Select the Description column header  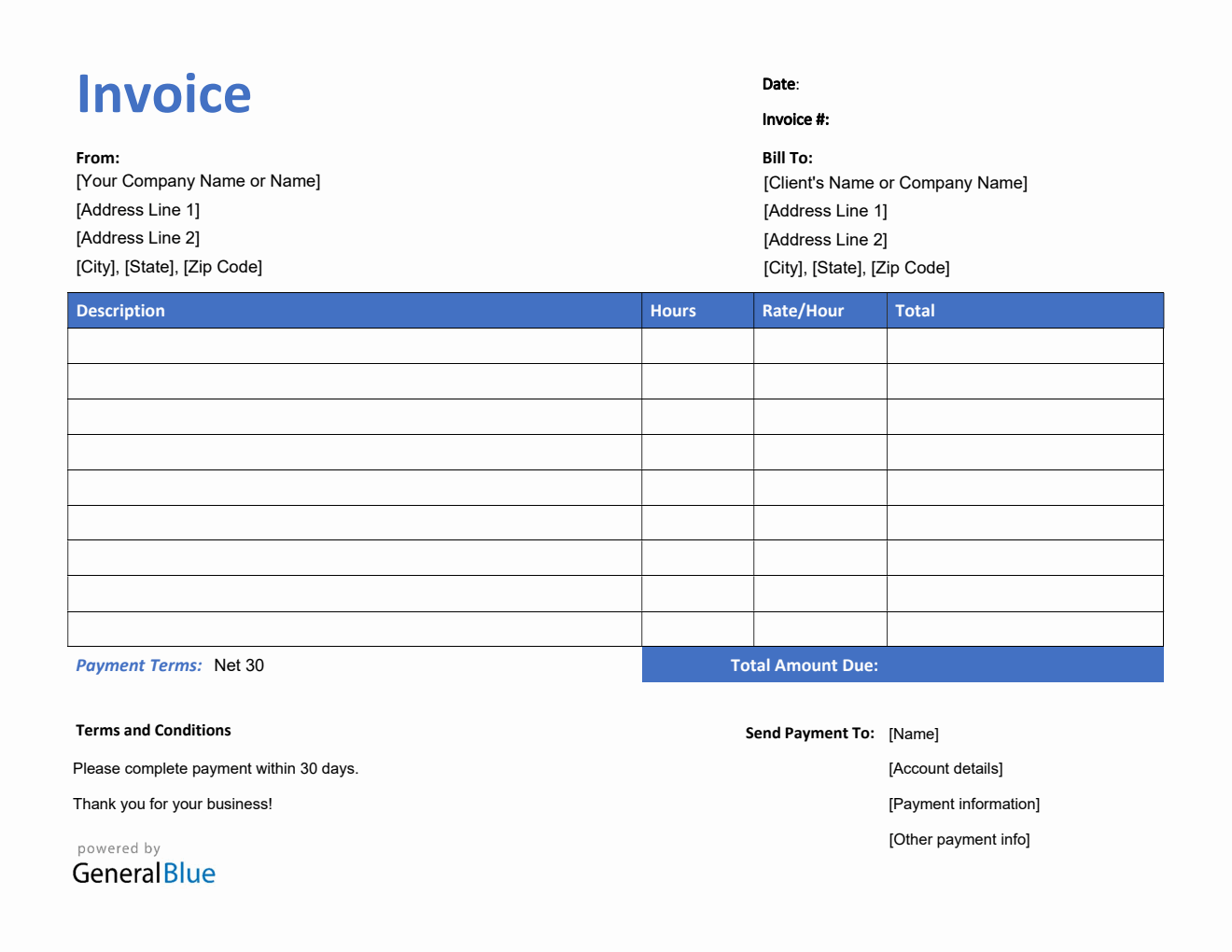[x=120, y=310]
